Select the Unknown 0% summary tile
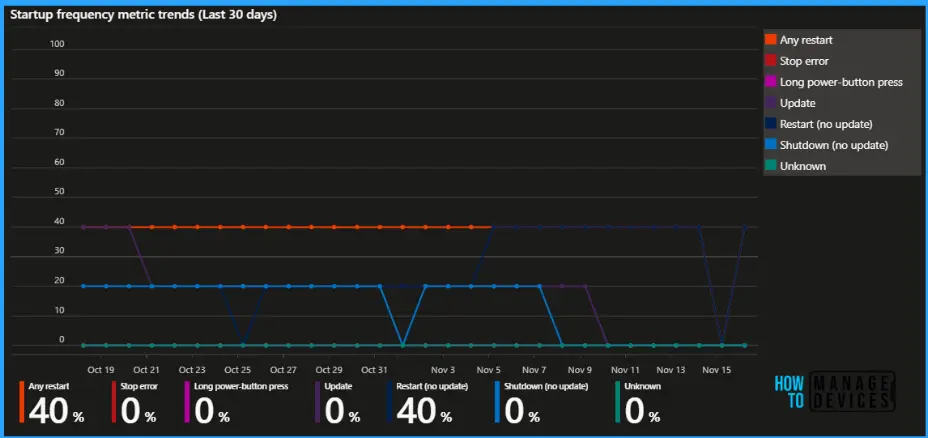This screenshot has height=438, width=928. click(x=639, y=402)
